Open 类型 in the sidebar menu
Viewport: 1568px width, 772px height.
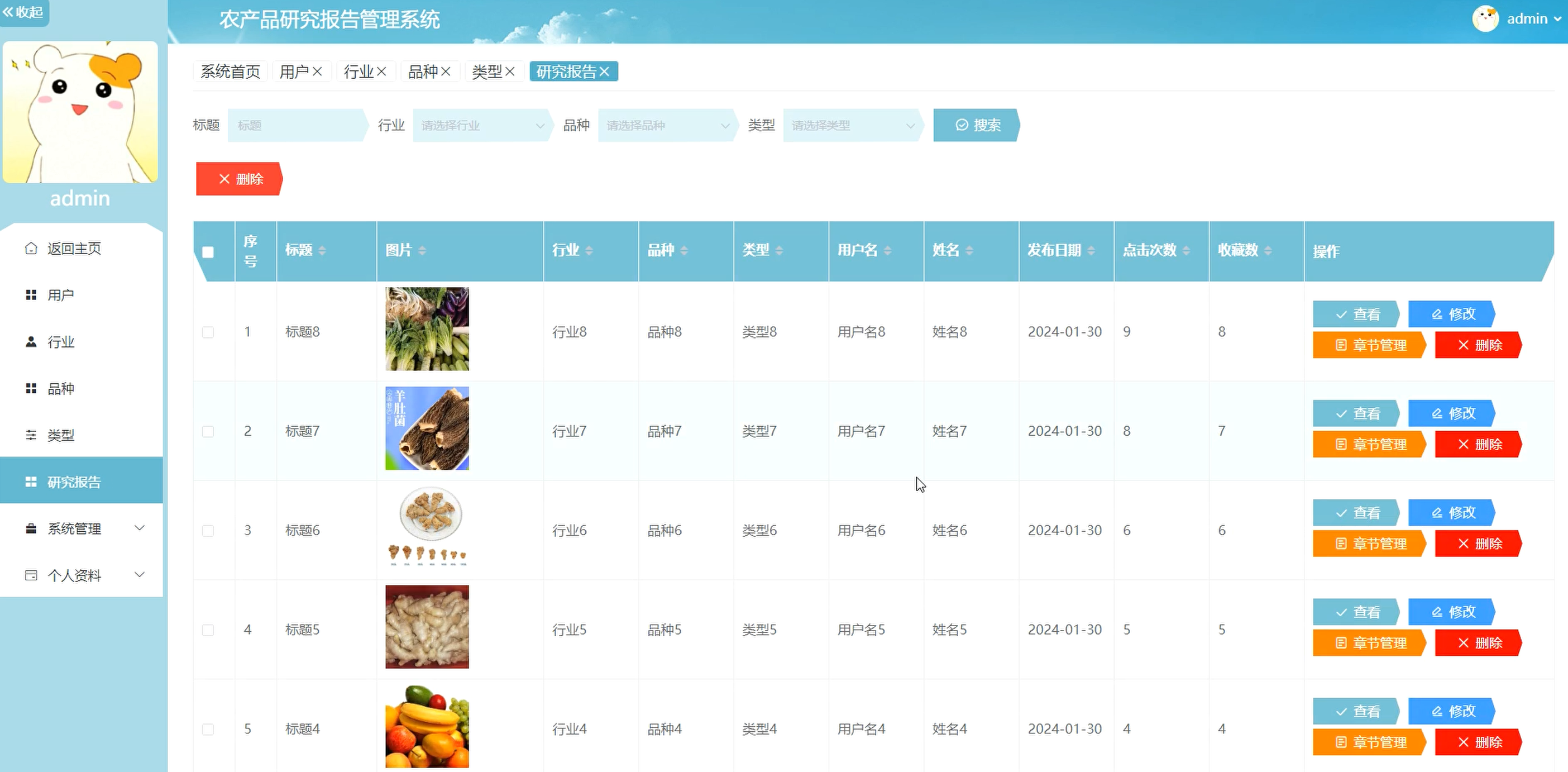coord(82,435)
